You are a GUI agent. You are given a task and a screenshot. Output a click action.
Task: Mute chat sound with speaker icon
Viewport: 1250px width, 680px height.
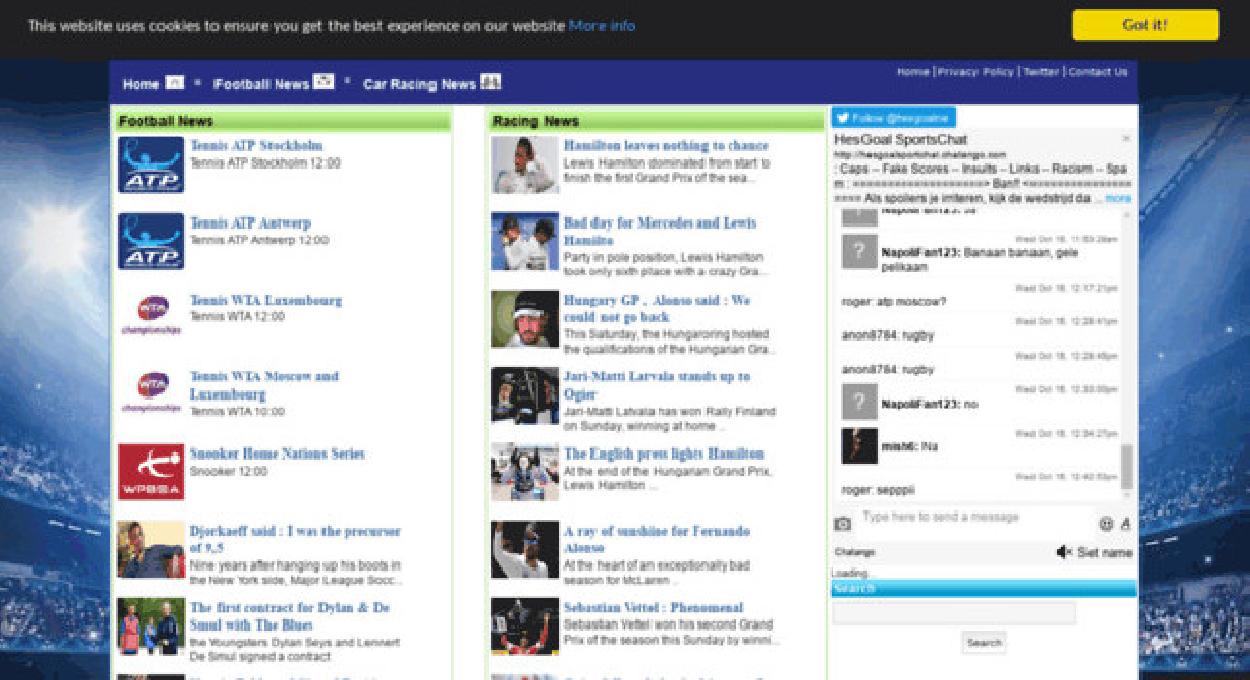click(x=1064, y=552)
